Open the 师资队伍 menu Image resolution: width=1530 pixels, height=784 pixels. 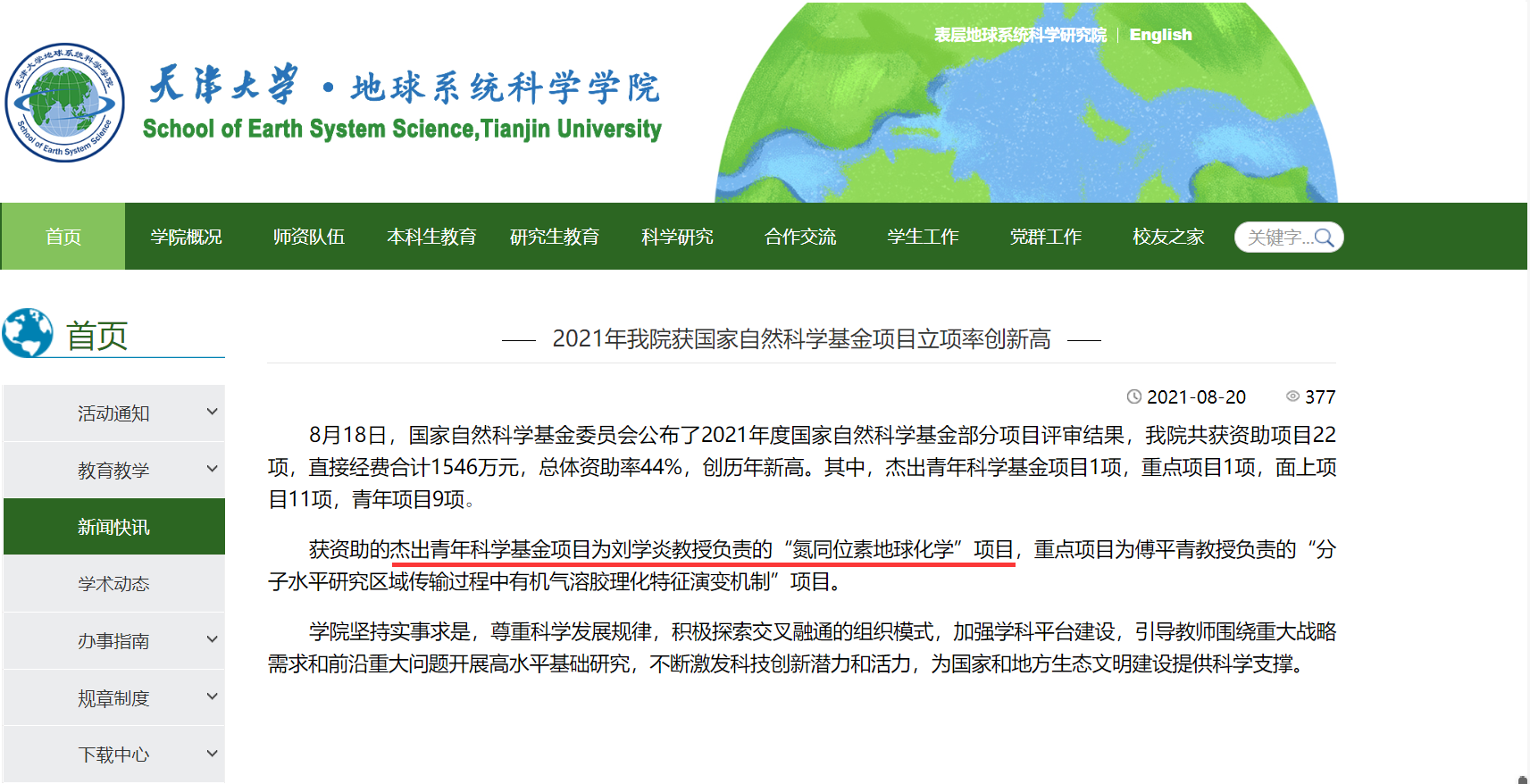[x=309, y=237]
